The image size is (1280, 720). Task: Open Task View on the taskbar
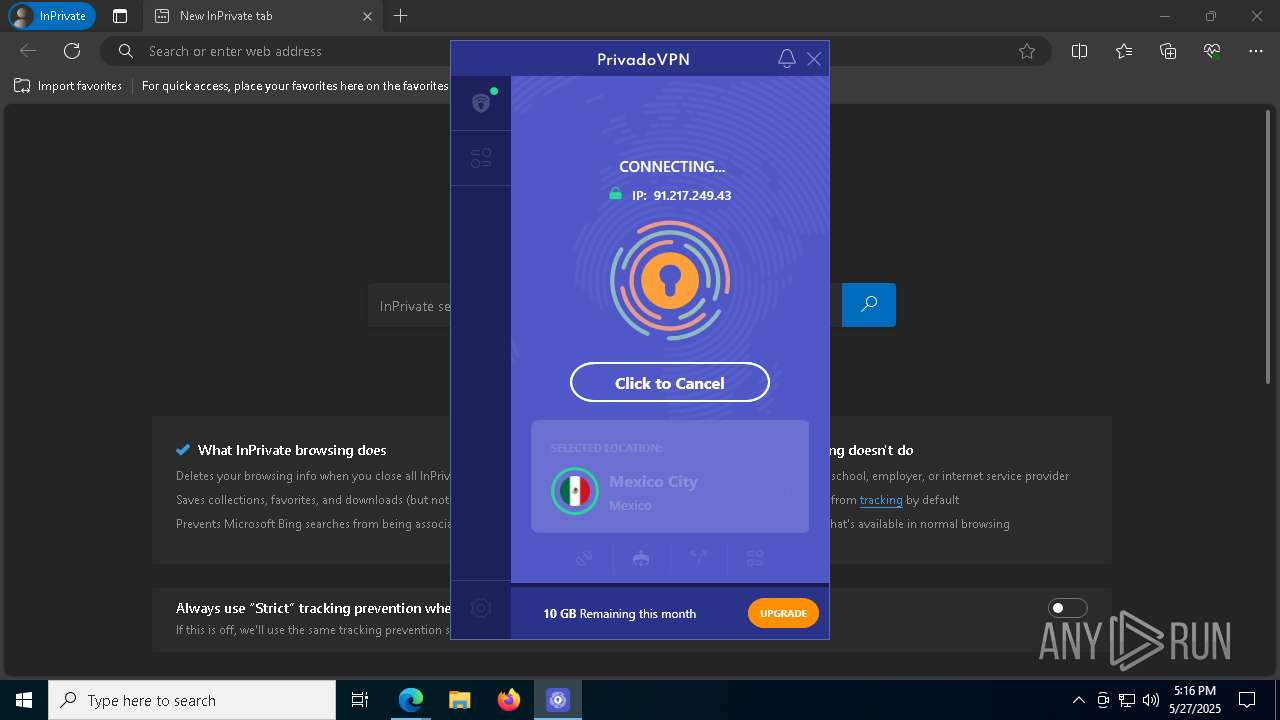tap(360, 700)
